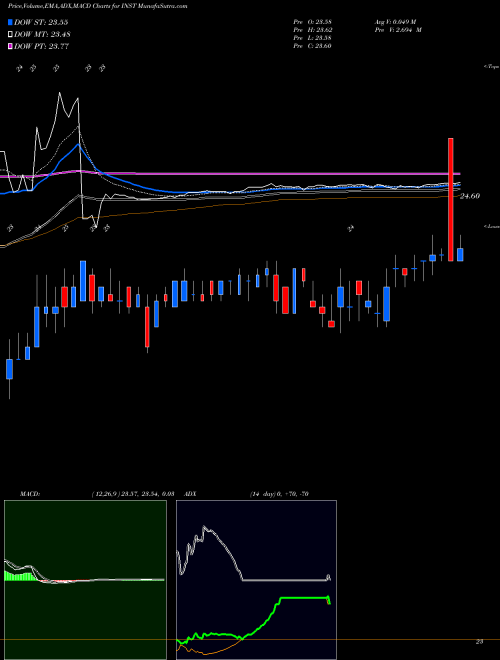Viewport: 500px width, 660px height.
Task: Click the ADX panel title
Action: point(191,494)
